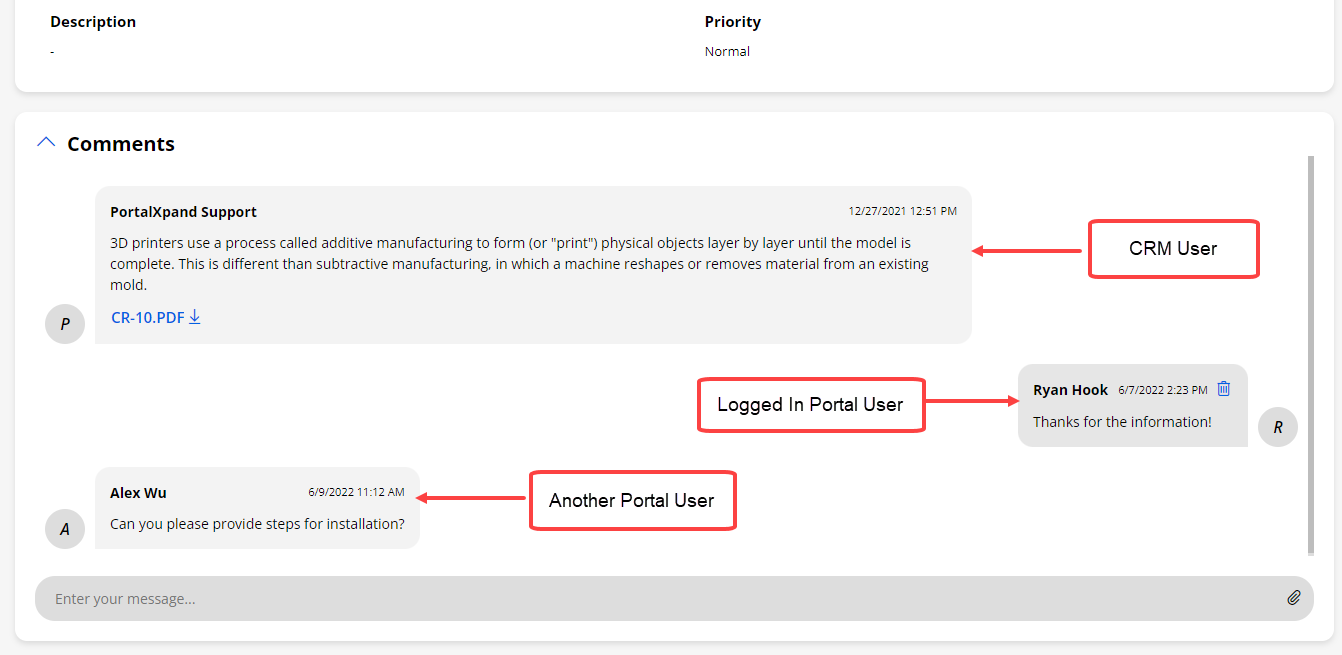The image size is (1342, 655).
Task: Collapse the Comments section chevron
Action: tap(46, 143)
